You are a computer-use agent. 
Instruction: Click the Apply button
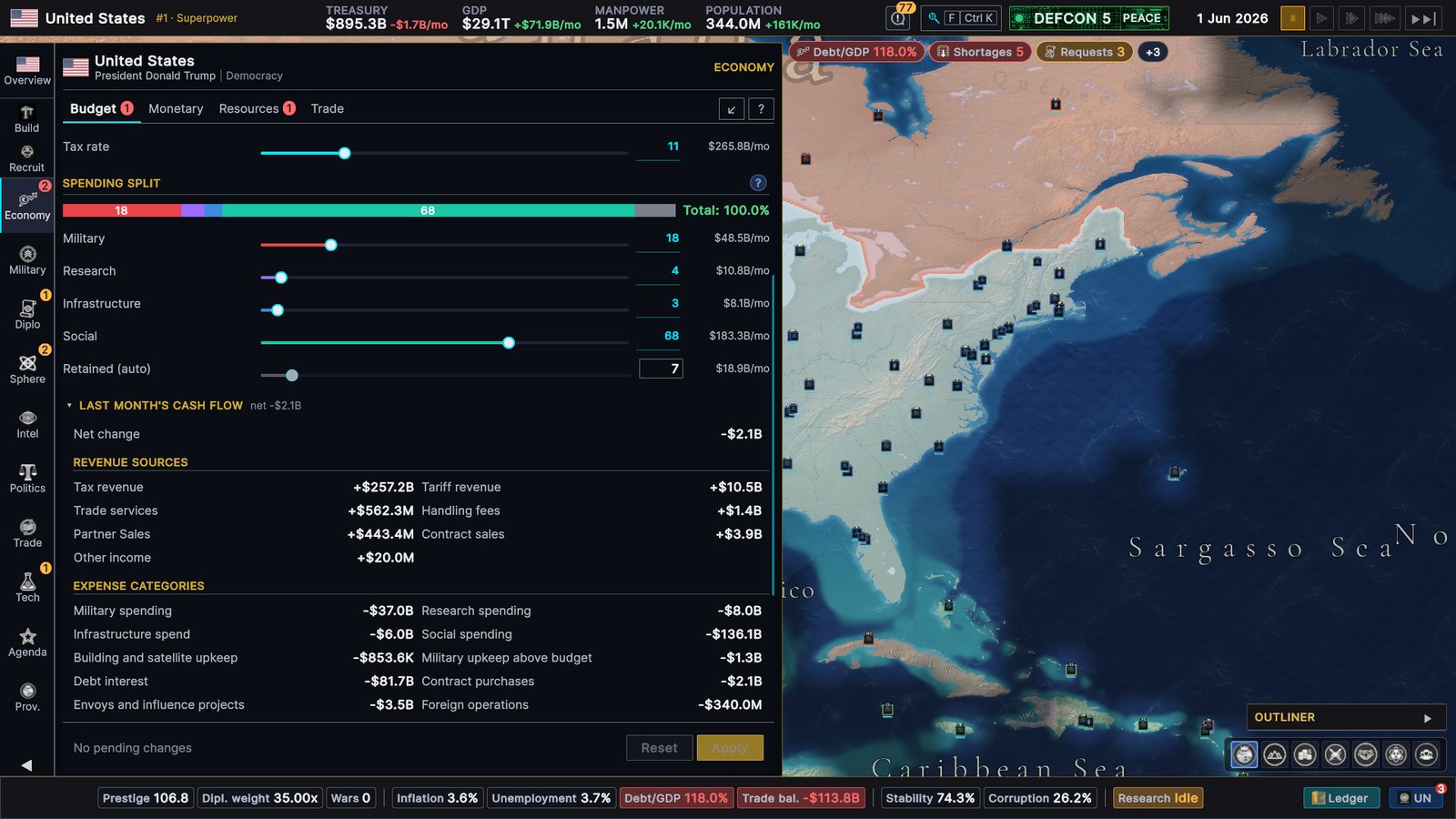tap(730, 748)
